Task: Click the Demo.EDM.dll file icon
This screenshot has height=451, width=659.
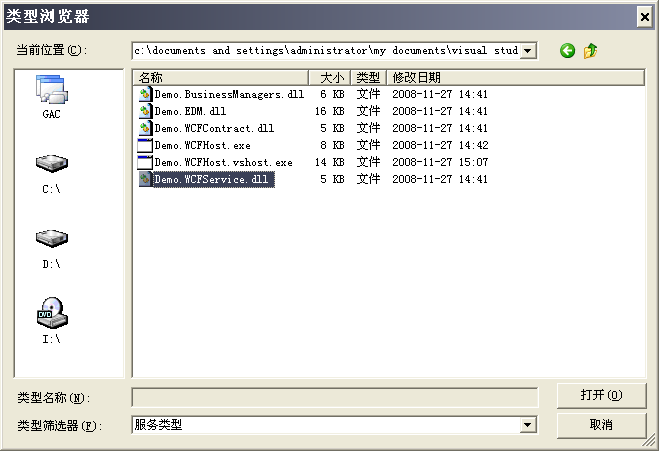Action: point(145,111)
